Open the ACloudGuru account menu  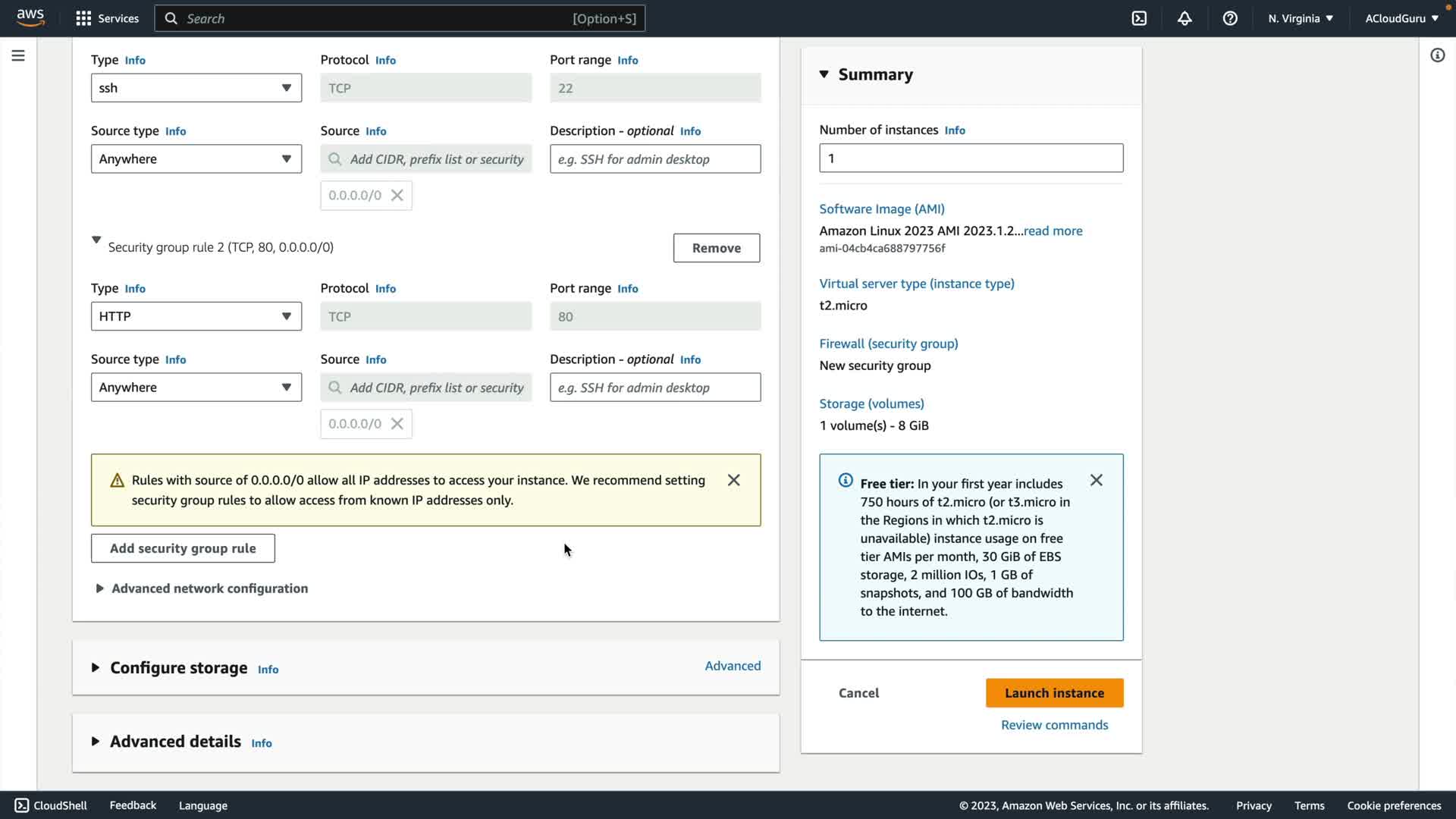coord(1401,18)
